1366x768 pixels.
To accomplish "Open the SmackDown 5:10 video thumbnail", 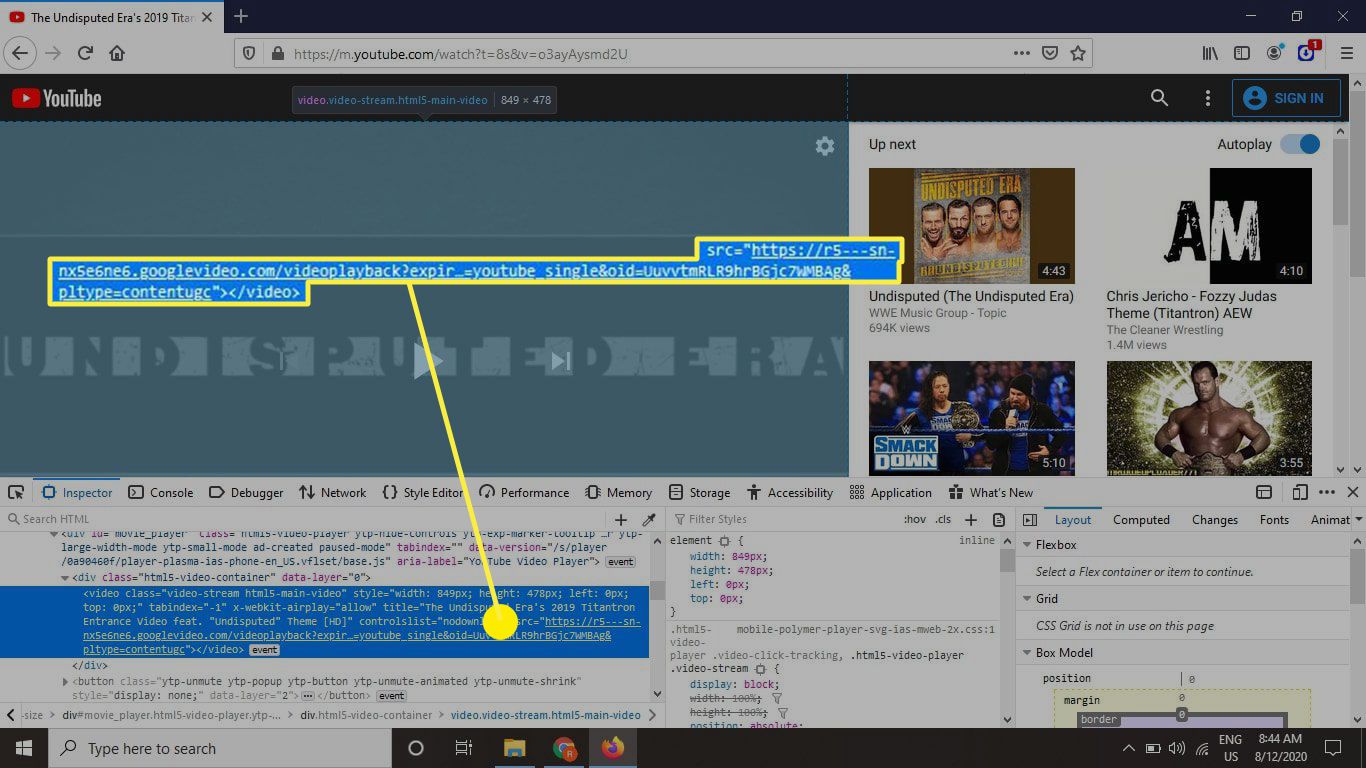I will (x=972, y=419).
